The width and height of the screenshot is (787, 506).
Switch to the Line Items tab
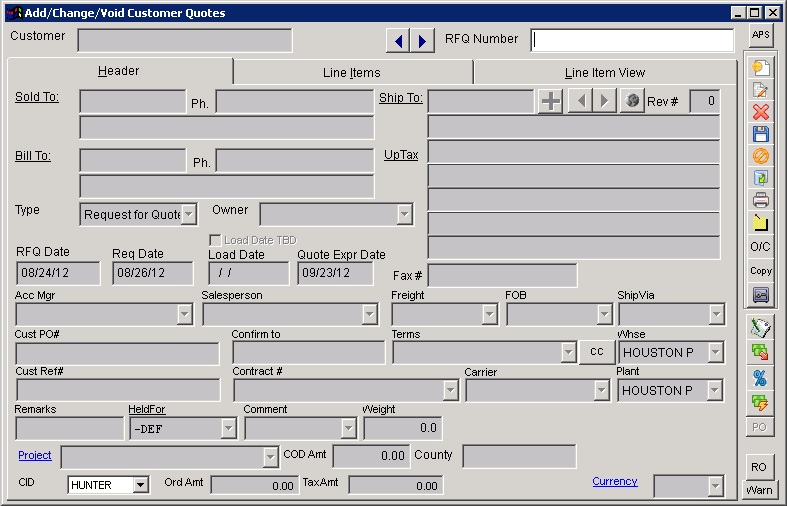(352, 72)
